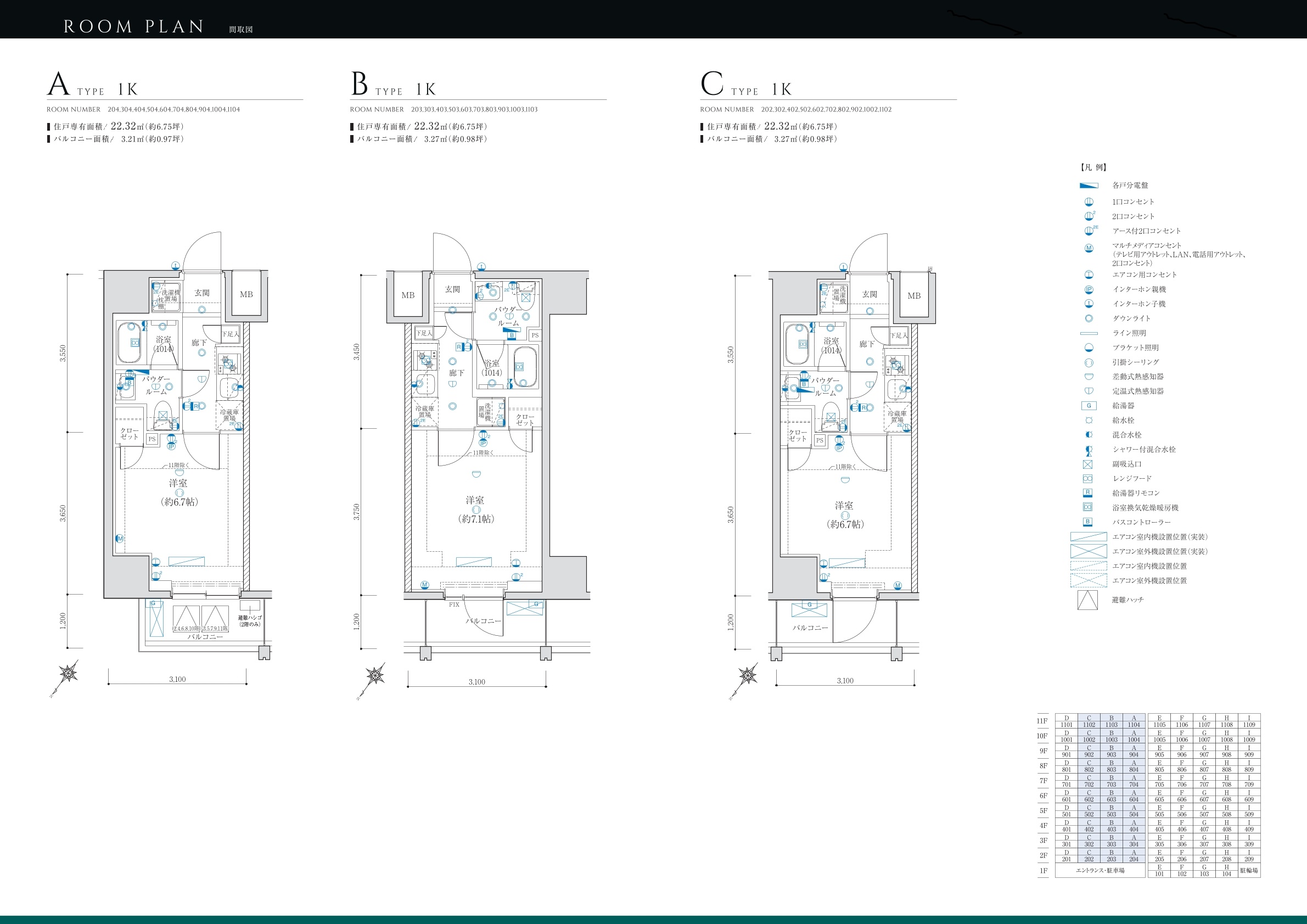This screenshot has width=1307, height=924.
Task: Select cell 503 in floor table
Action: pos(1111,814)
